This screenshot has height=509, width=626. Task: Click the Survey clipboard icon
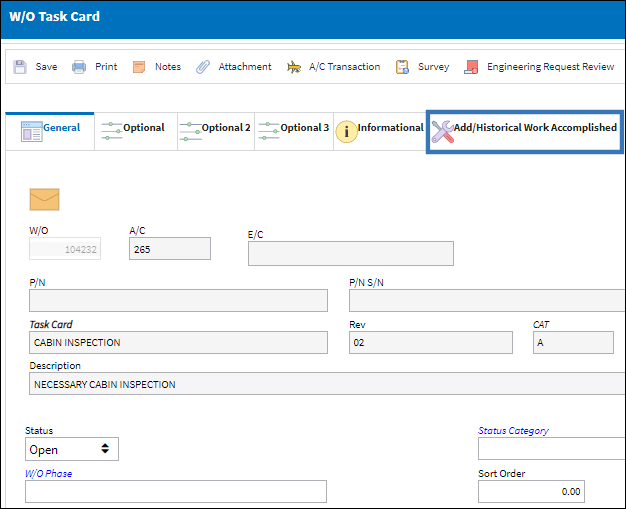pos(402,67)
